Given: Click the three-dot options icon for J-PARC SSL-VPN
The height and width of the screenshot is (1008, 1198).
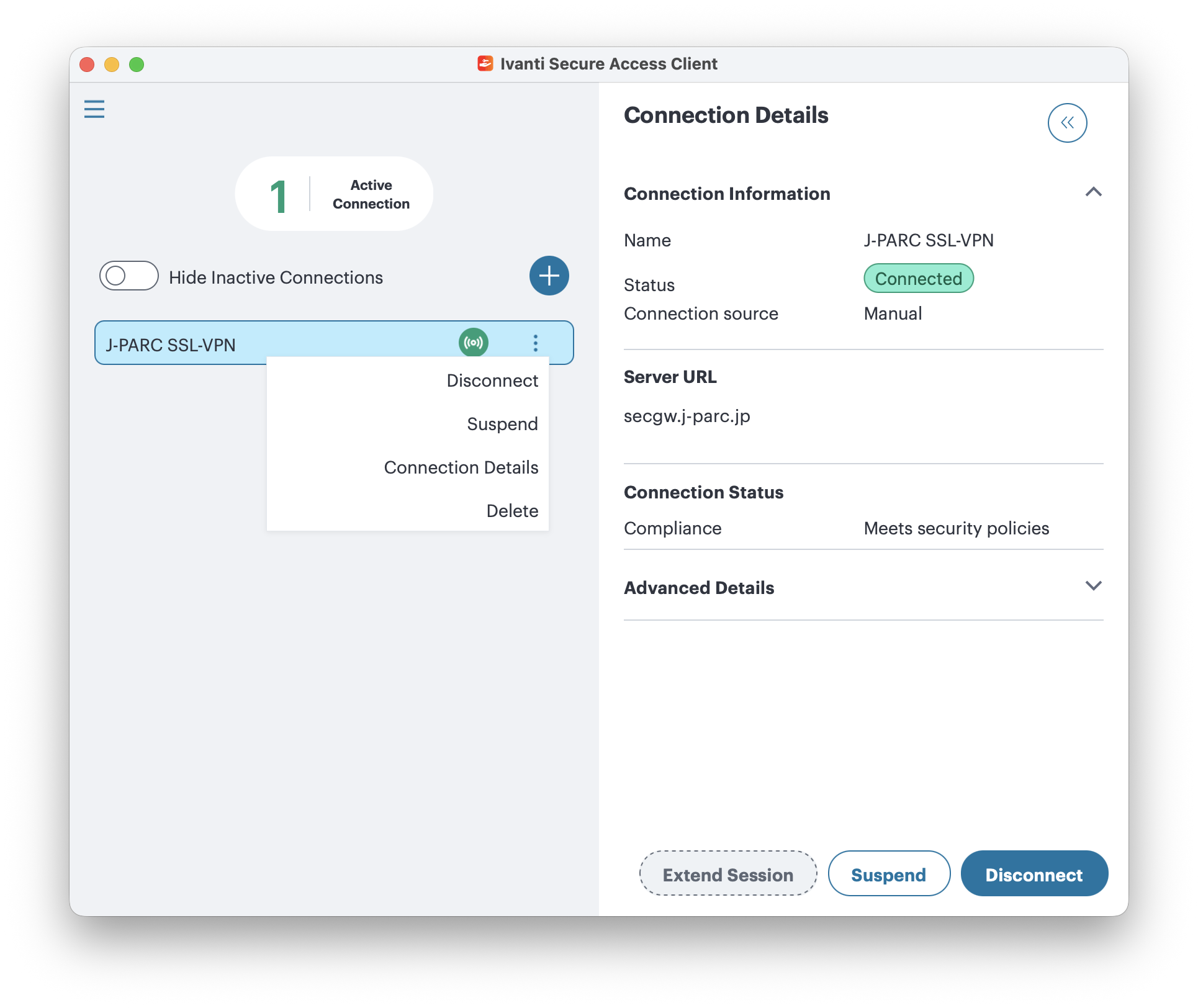Looking at the screenshot, I should coord(536,343).
